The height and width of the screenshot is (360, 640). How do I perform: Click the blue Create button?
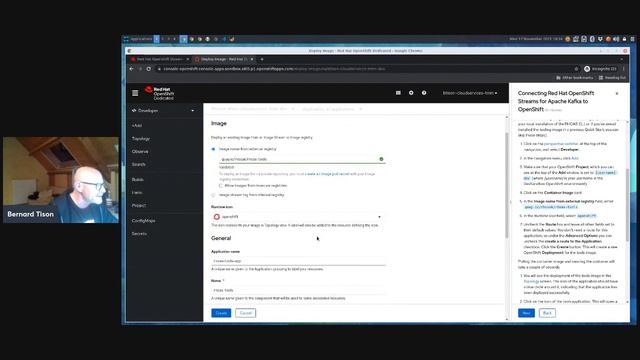coord(221,313)
